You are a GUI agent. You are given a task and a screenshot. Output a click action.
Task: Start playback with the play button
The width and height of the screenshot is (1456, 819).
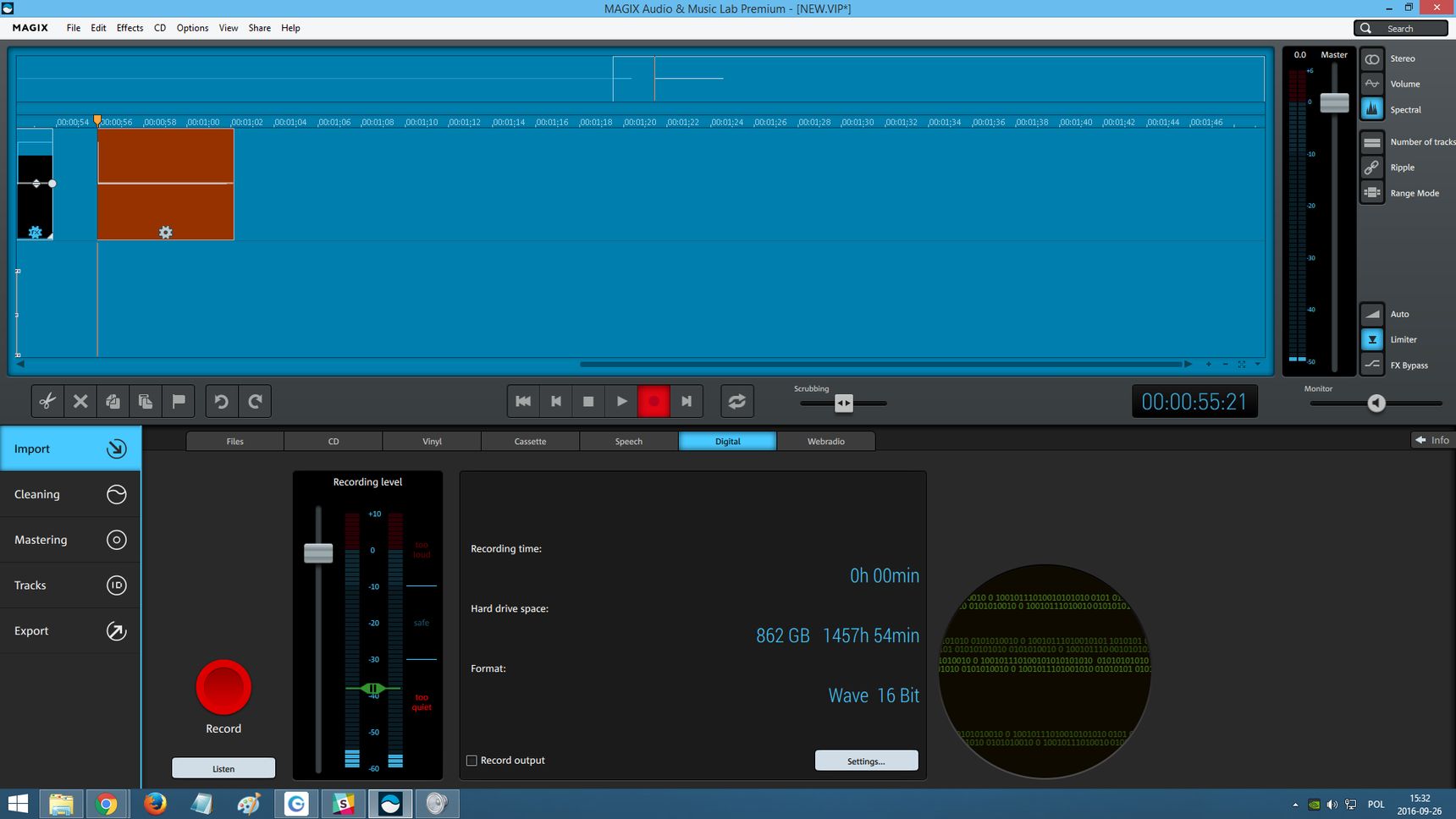click(x=621, y=401)
